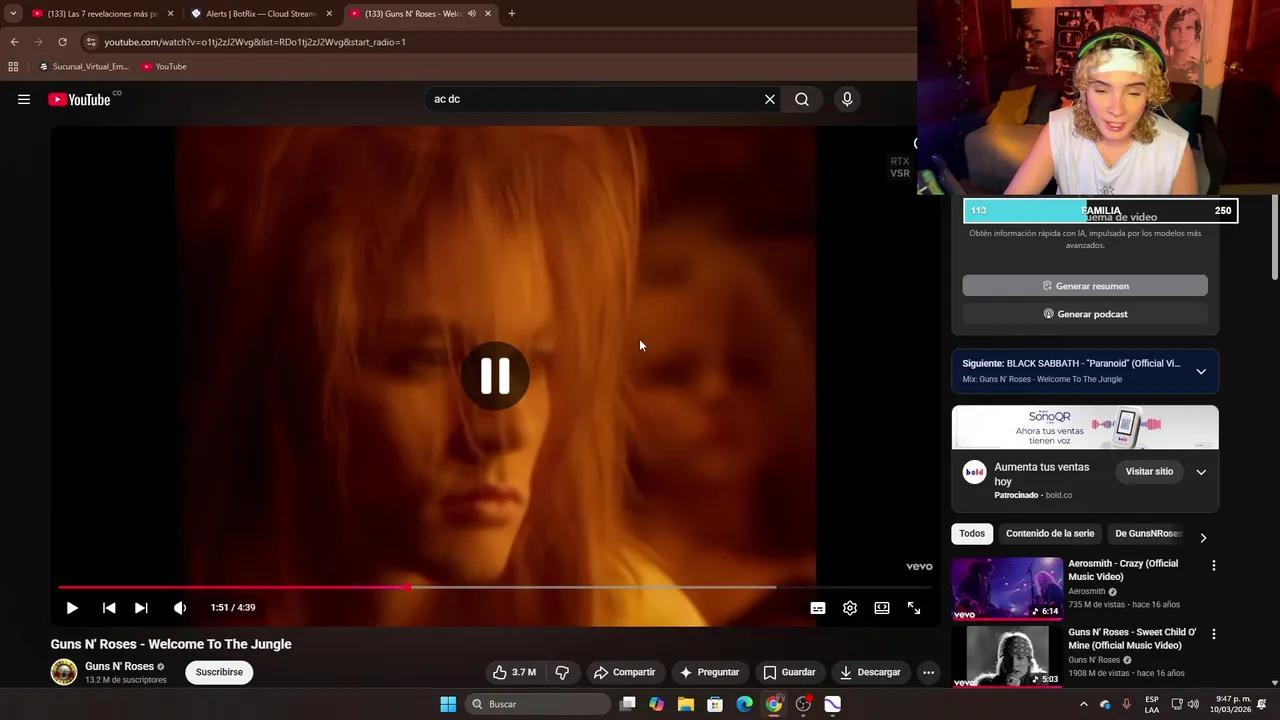
Task: Click the search magnifier button
Action: click(802, 99)
